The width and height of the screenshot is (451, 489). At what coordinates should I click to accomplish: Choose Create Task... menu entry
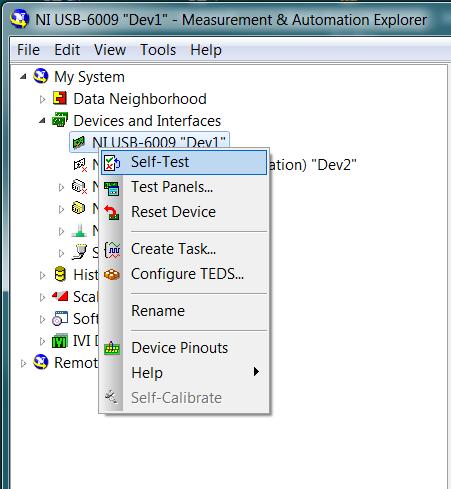pos(184,249)
